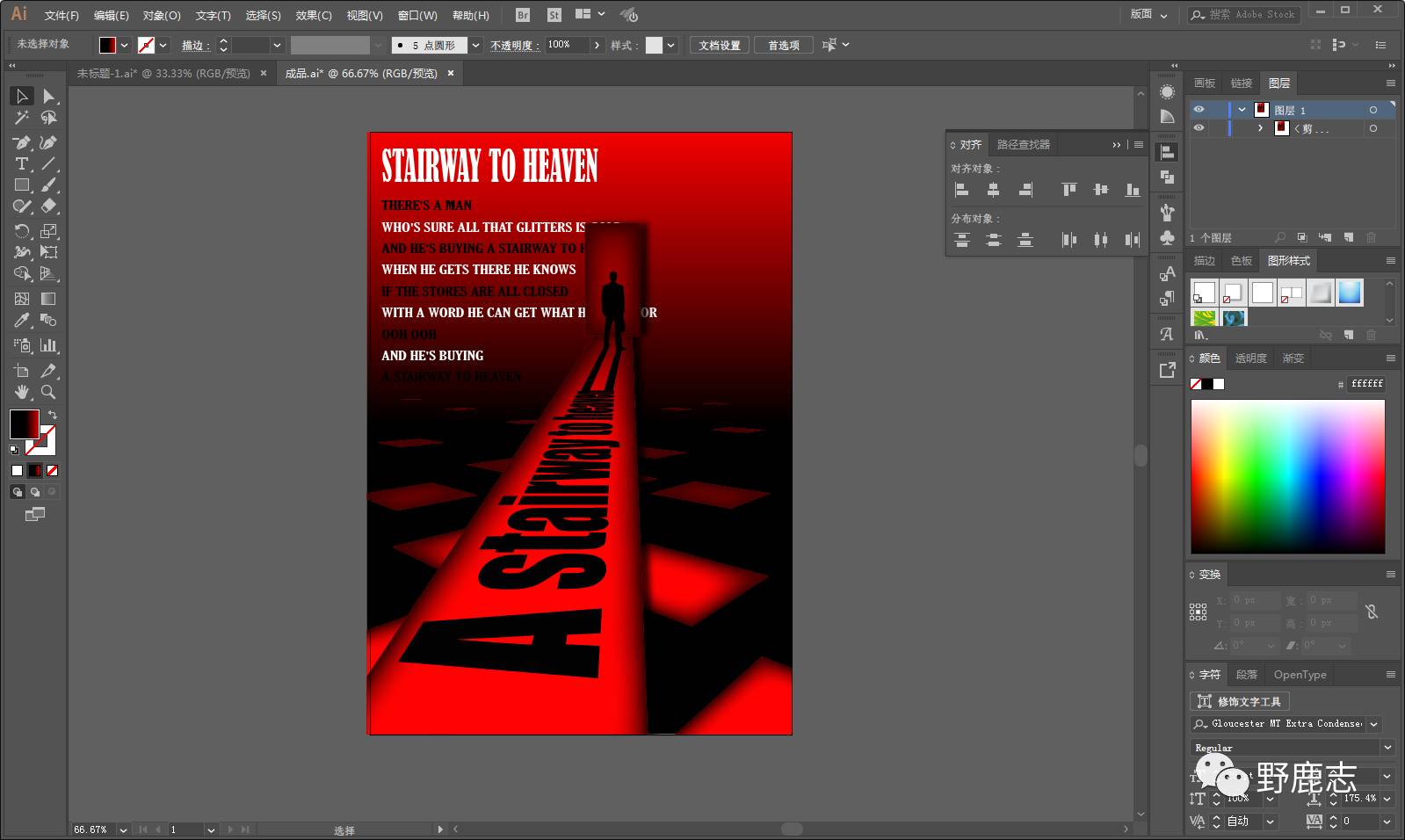
Task: Switch to the 未标题-1.ai document tab
Action: (163, 74)
